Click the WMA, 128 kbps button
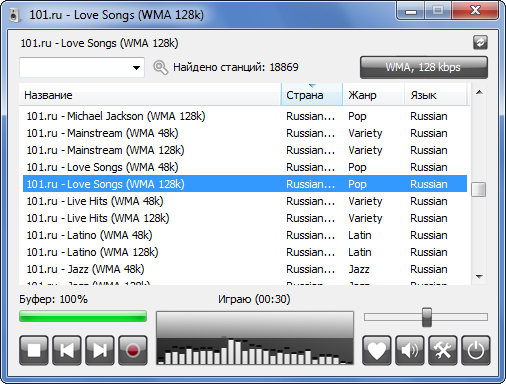Viewport: 506px width, 384px height. click(424, 67)
